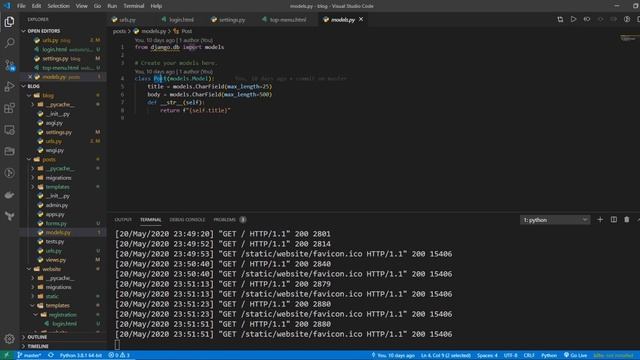
Task: Open the Manage settings gear
Action: coord(9,338)
